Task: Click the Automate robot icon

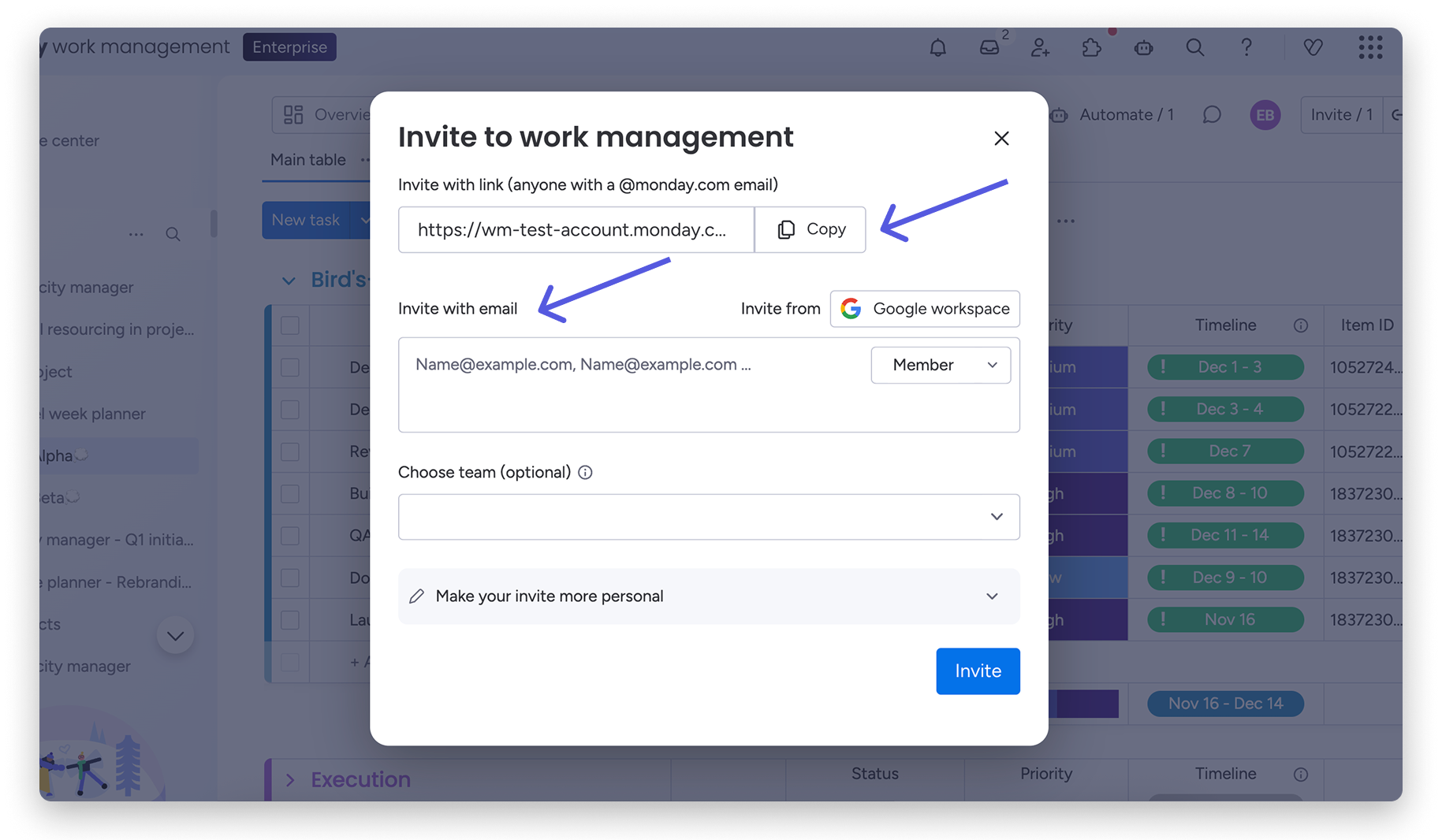Action: click(x=1060, y=115)
